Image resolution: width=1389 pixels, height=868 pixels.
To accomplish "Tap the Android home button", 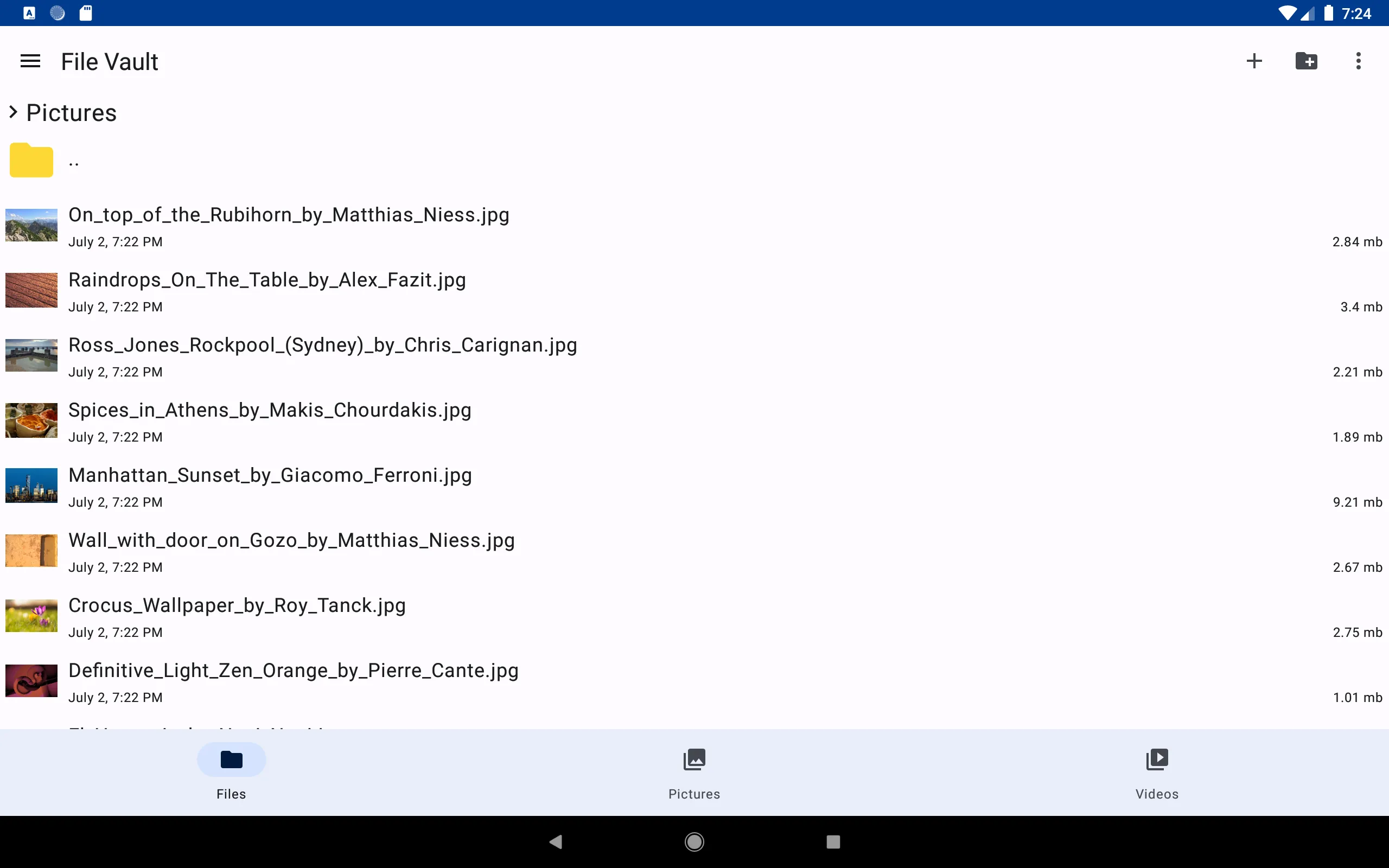I will [x=694, y=841].
